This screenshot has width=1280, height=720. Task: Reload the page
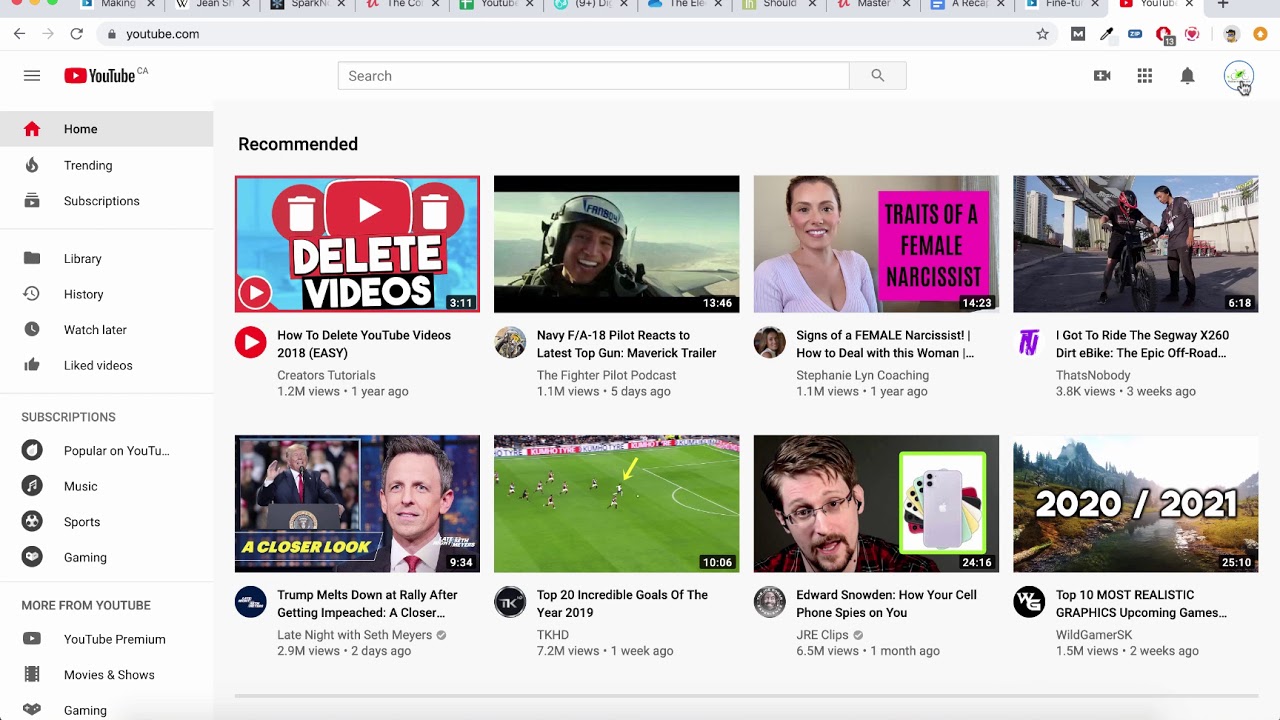point(76,34)
